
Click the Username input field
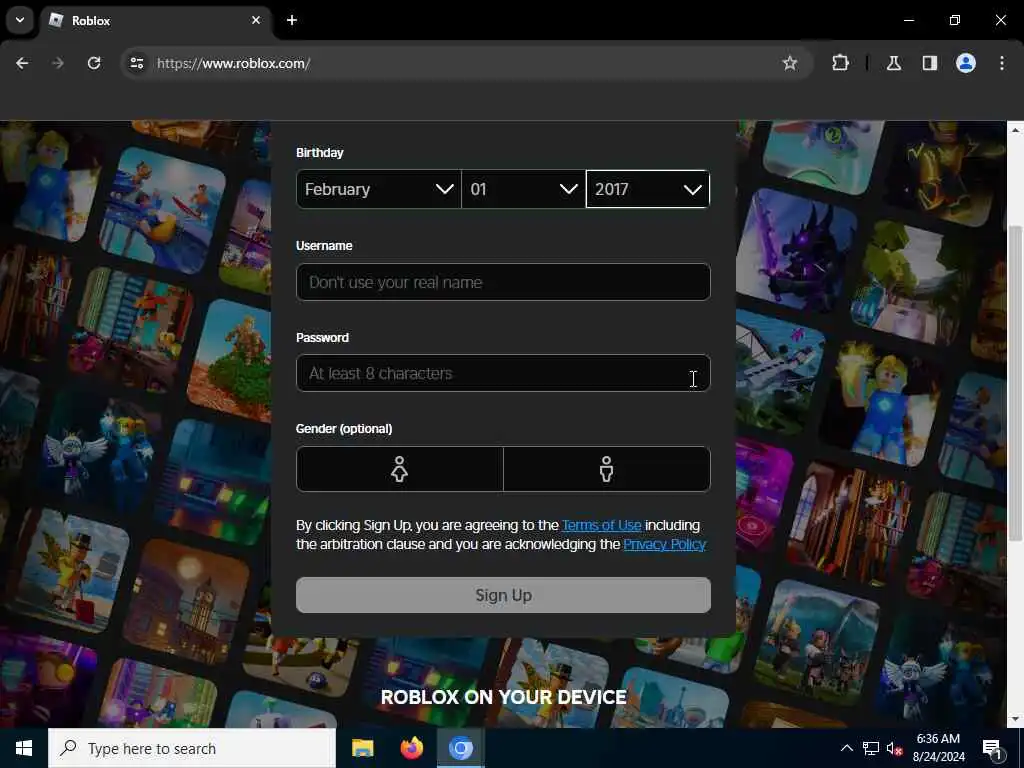coord(504,282)
